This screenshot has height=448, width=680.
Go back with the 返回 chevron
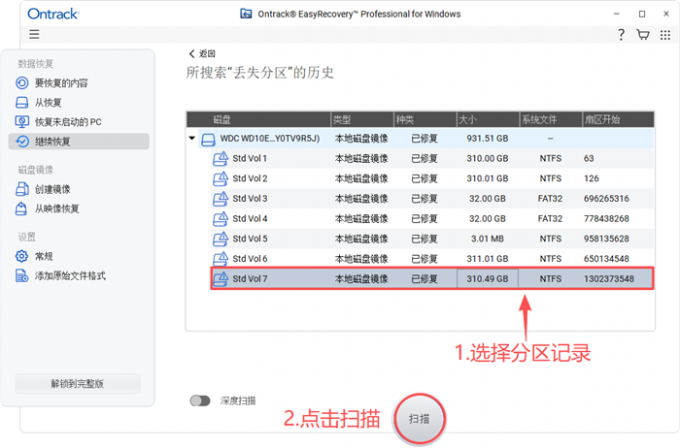[x=192, y=53]
